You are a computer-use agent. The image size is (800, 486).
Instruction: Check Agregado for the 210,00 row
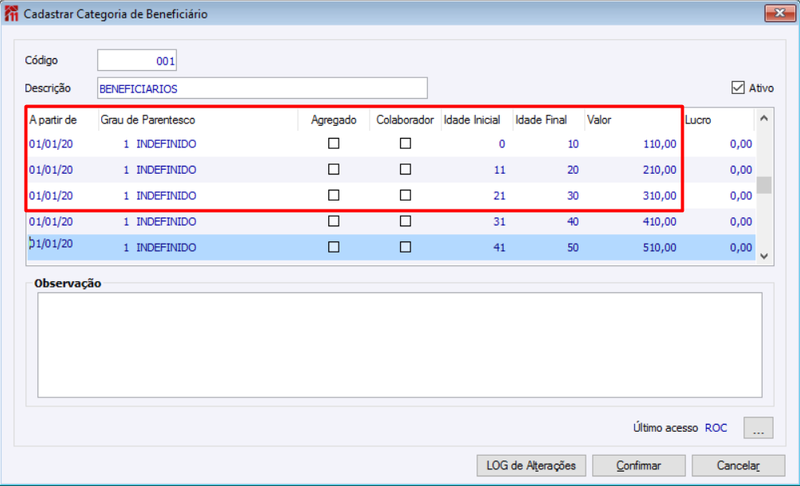point(334,169)
